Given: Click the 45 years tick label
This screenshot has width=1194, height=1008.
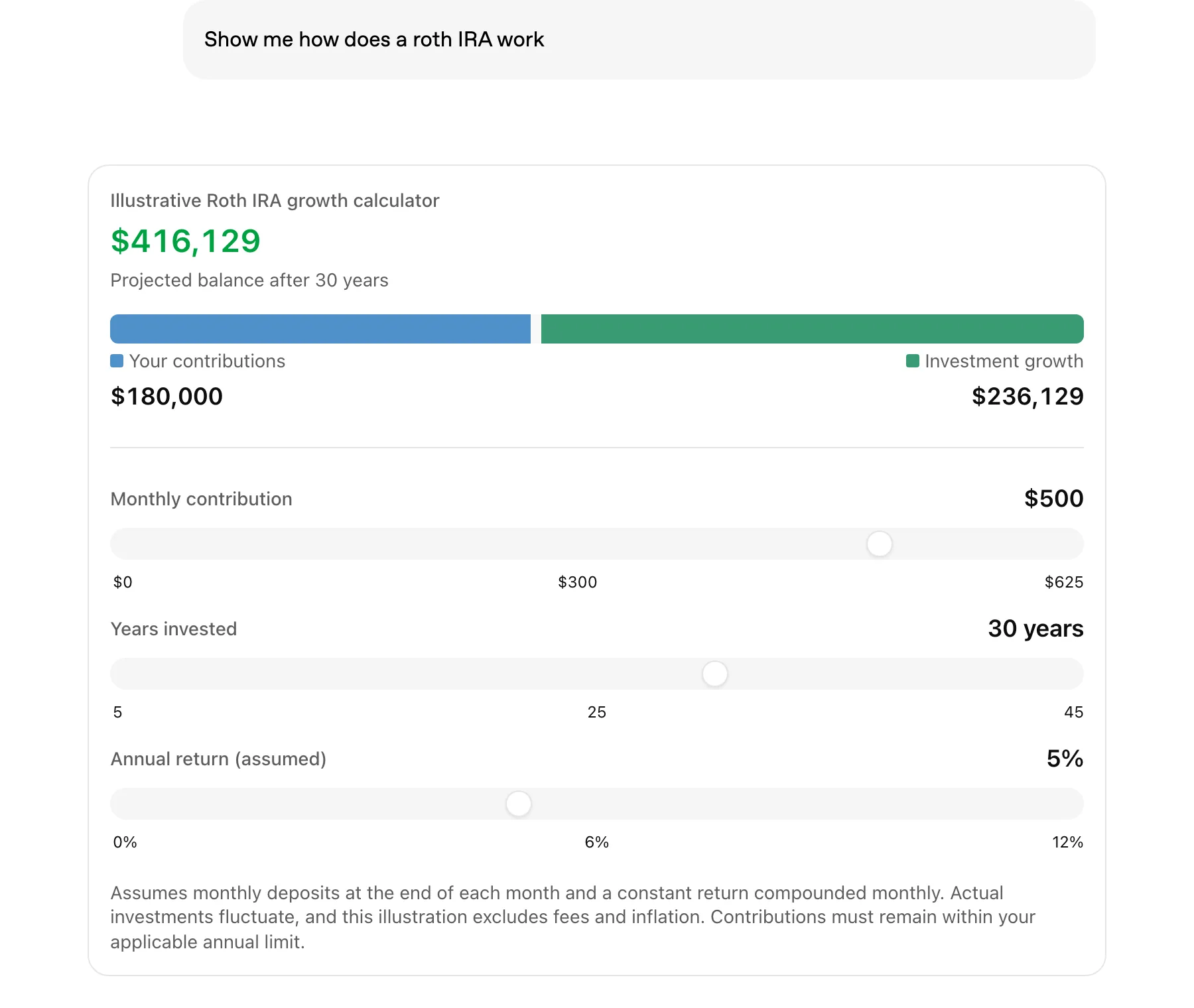Looking at the screenshot, I should (1074, 712).
